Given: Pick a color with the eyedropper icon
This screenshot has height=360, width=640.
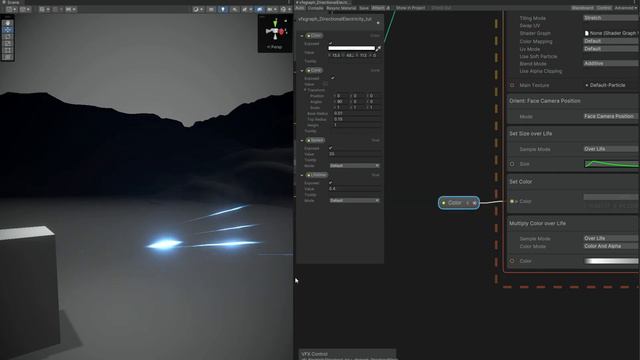Looking at the screenshot, I should (378, 49).
